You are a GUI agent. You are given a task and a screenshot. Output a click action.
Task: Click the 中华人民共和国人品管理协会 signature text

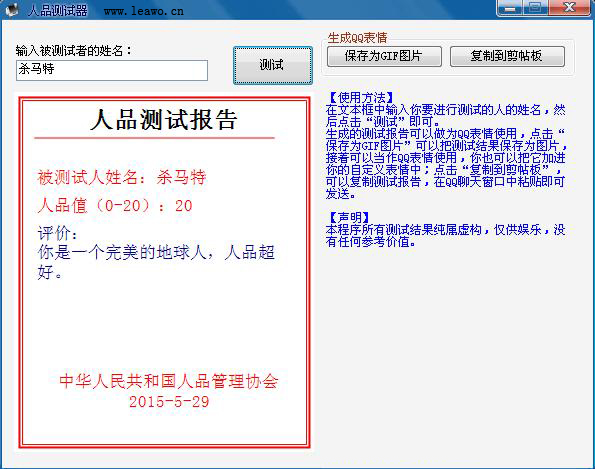click(x=169, y=381)
